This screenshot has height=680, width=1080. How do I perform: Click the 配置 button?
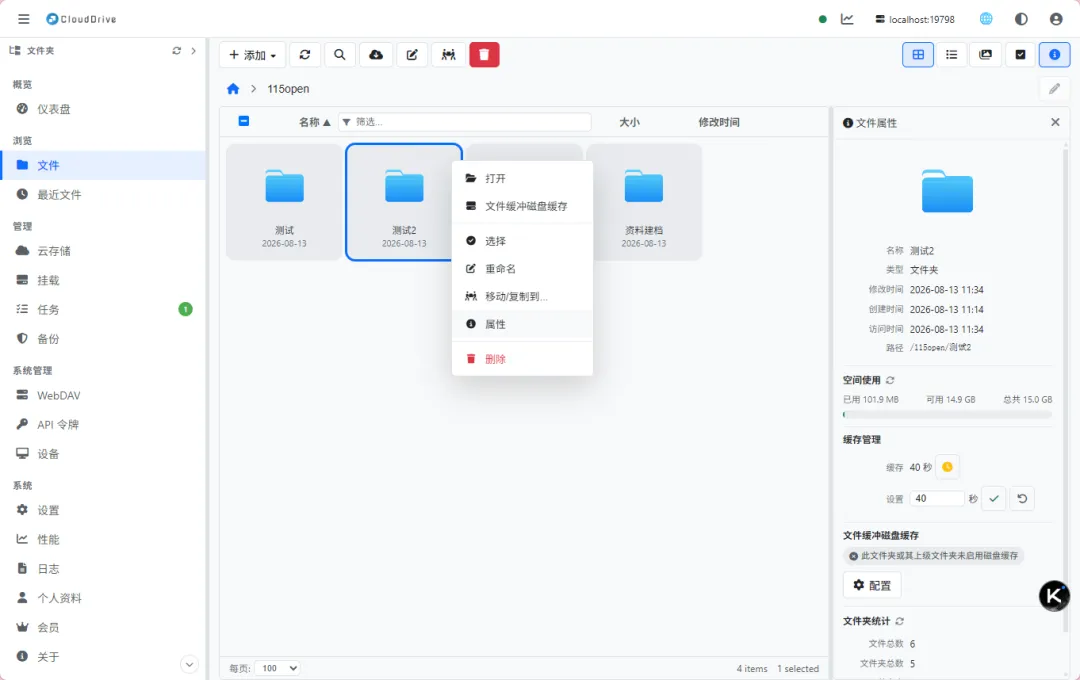pyautogui.click(x=872, y=585)
